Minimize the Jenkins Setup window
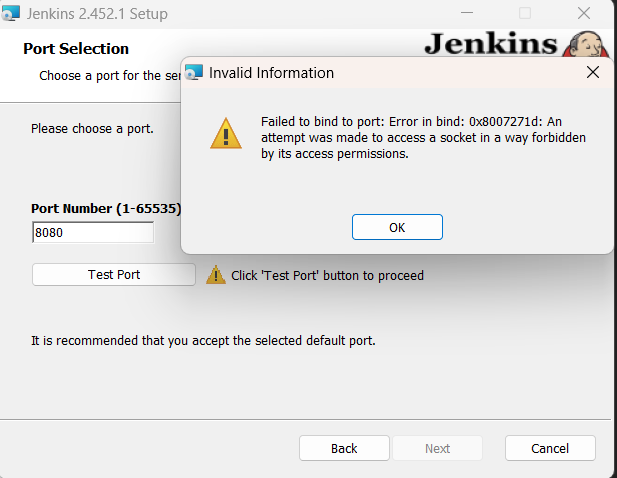This screenshot has height=478, width=617. (x=466, y=14)
